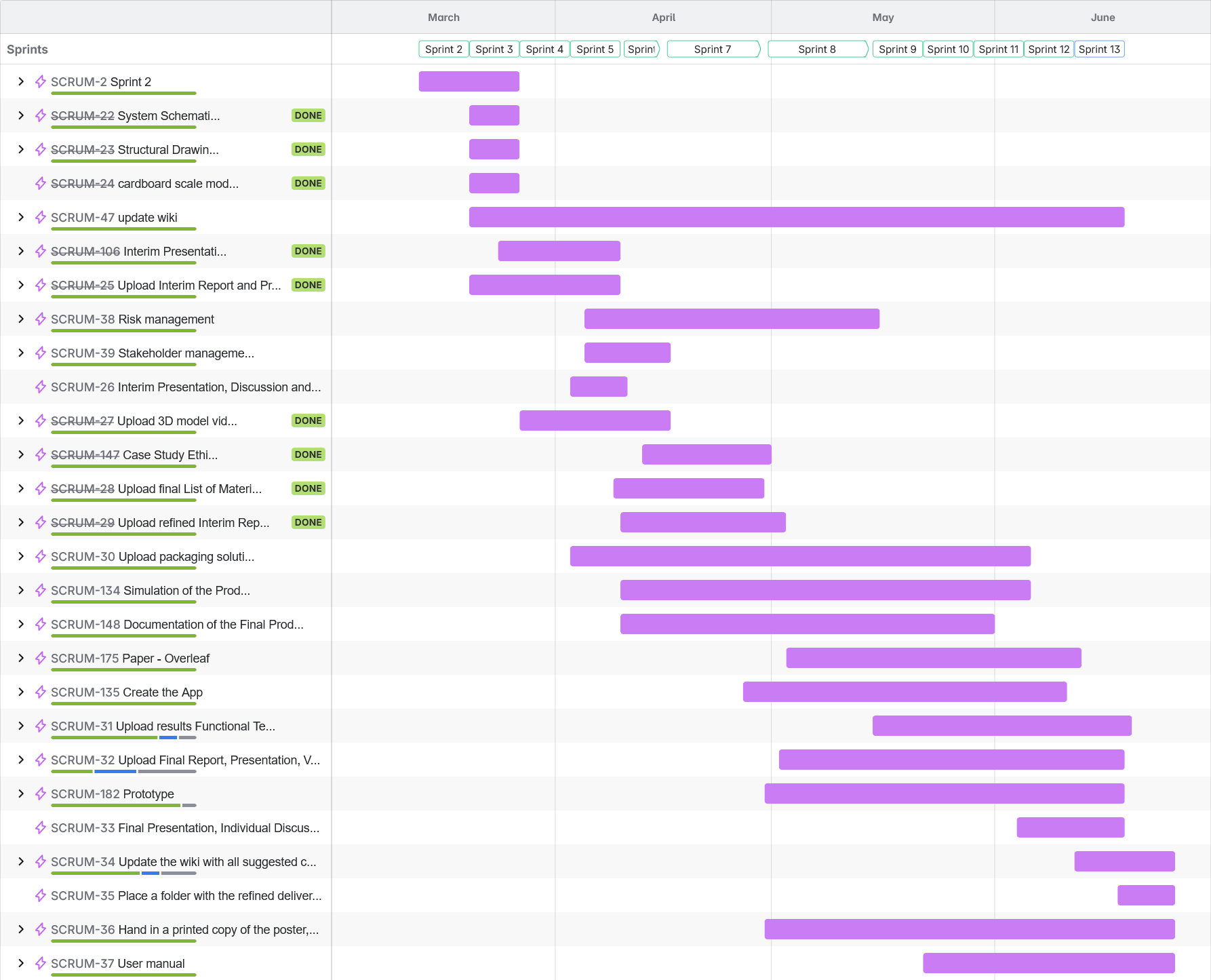This screenshot has height=980, width=1211.
Task: Click the epic icon for SCRUM-37 User manual
Action: [41, 963]
